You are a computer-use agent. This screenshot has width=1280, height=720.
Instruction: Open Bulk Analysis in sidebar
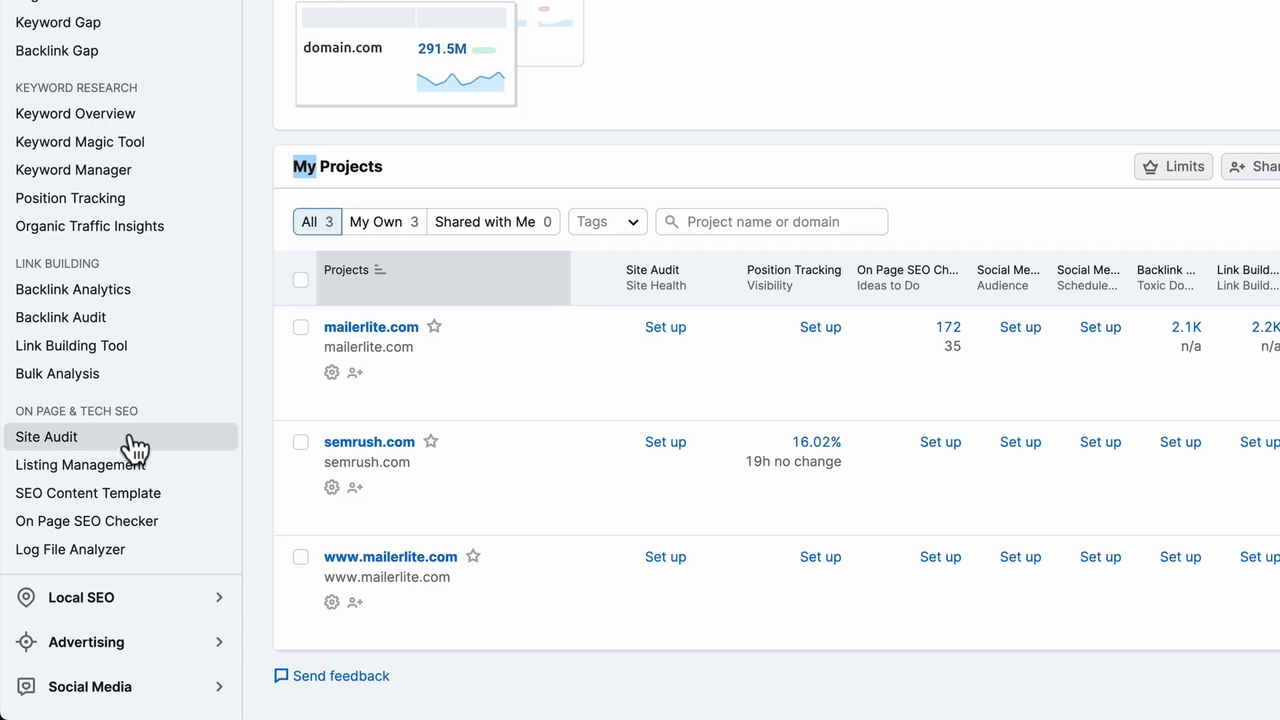pyautogui.click(x=57, y=373)
